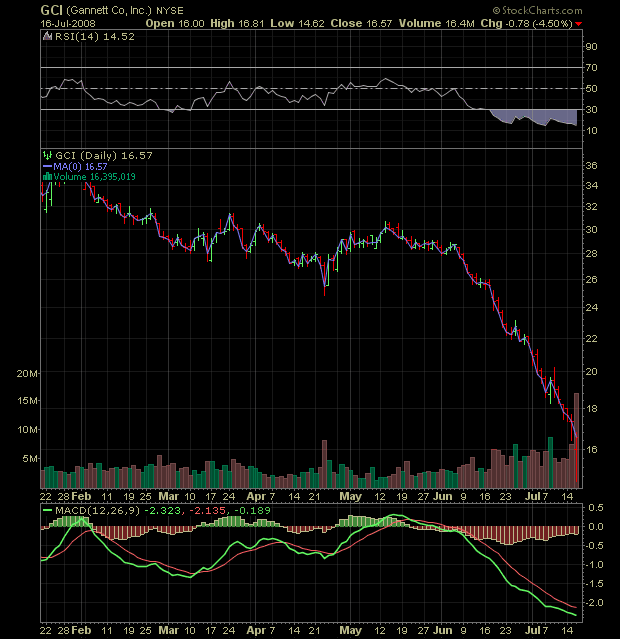Viewport: 620px width, 639px height.
Task: Click the 5M volume axis label
Action: click(30, 458)
